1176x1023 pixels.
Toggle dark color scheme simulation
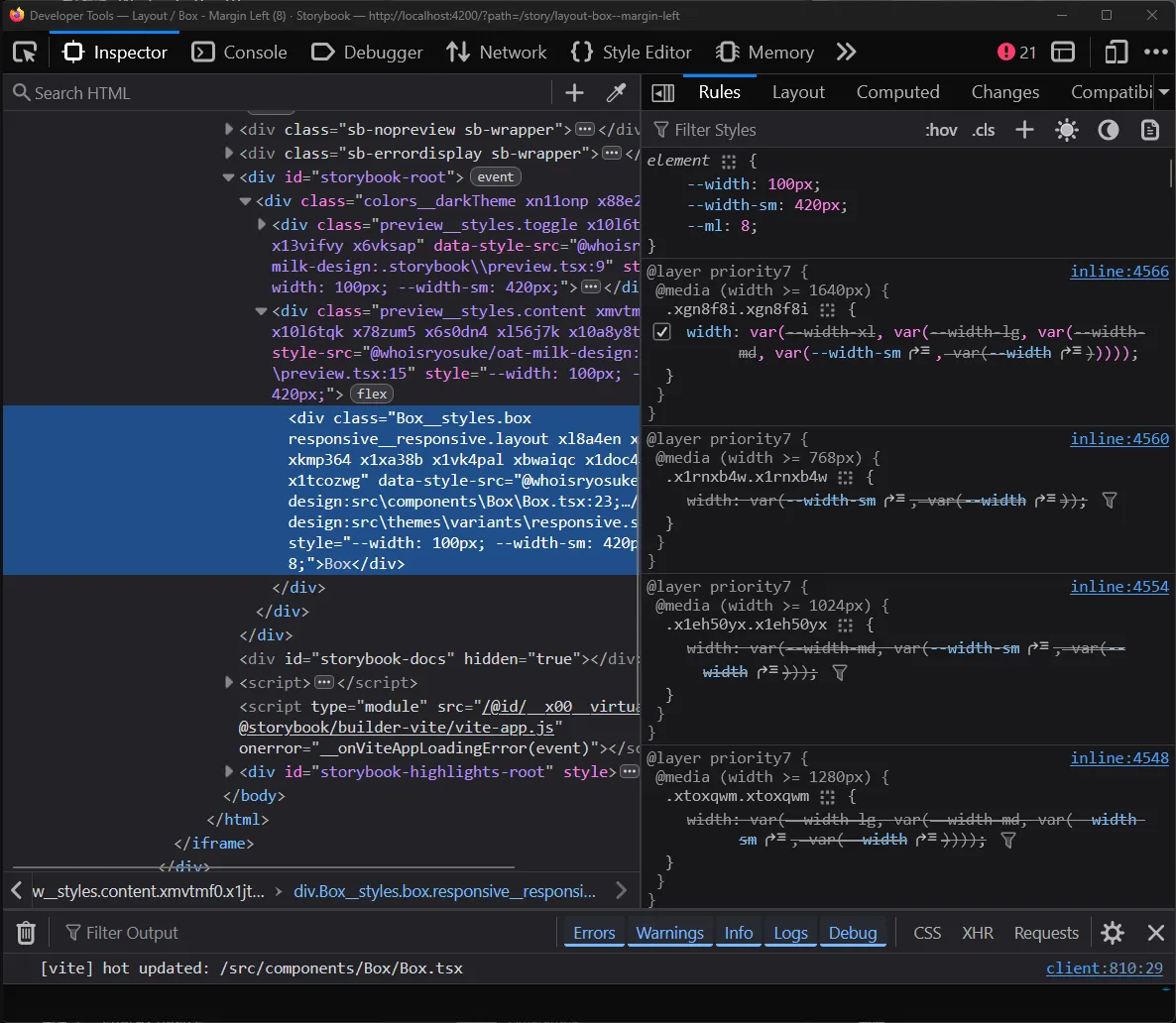(x=1109, y=129)
